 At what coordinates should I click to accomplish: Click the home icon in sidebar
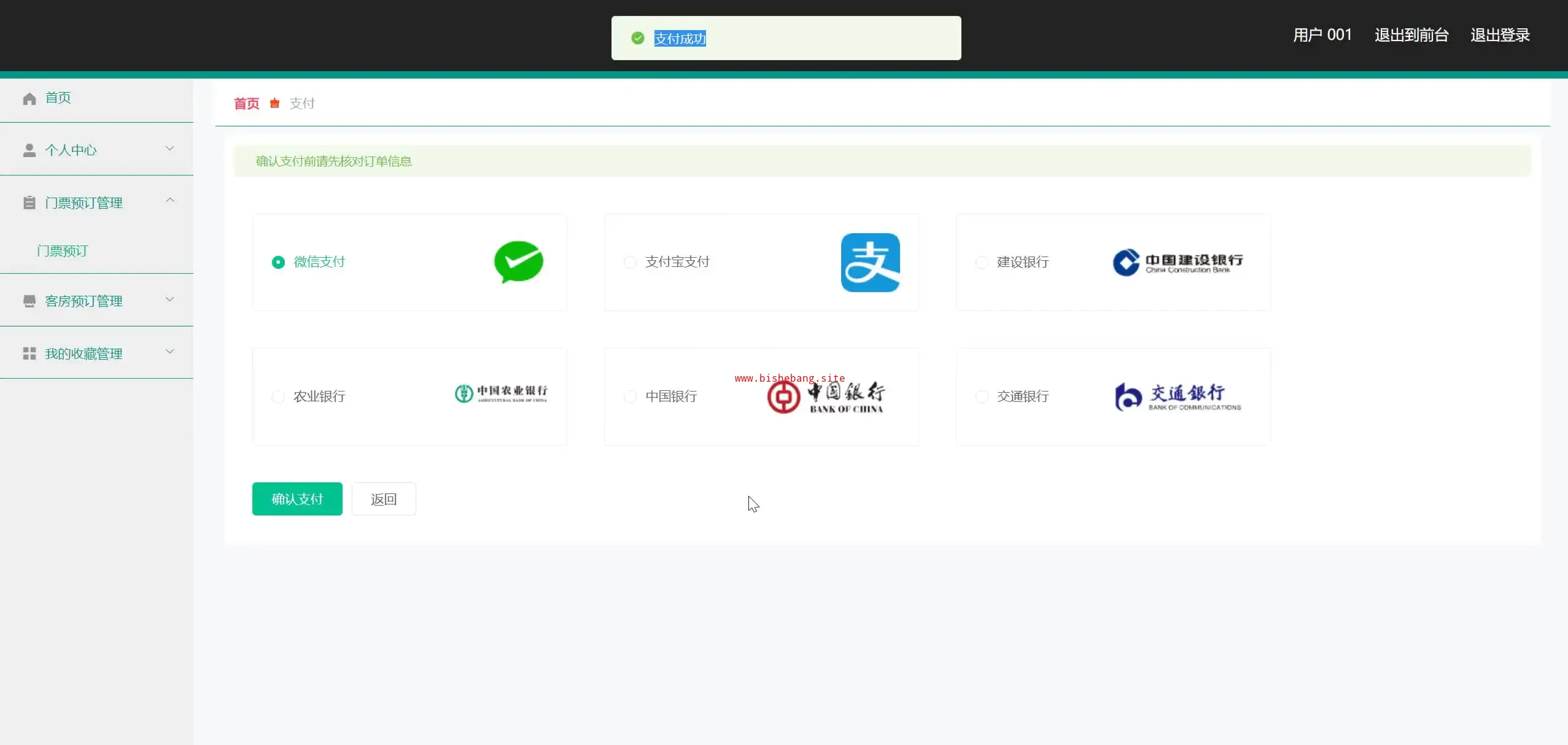(29, 99)
